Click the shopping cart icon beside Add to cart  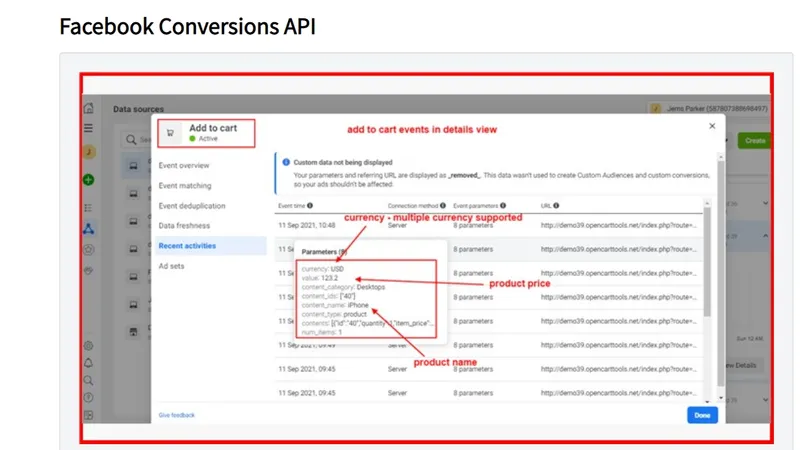coord(170,133)
